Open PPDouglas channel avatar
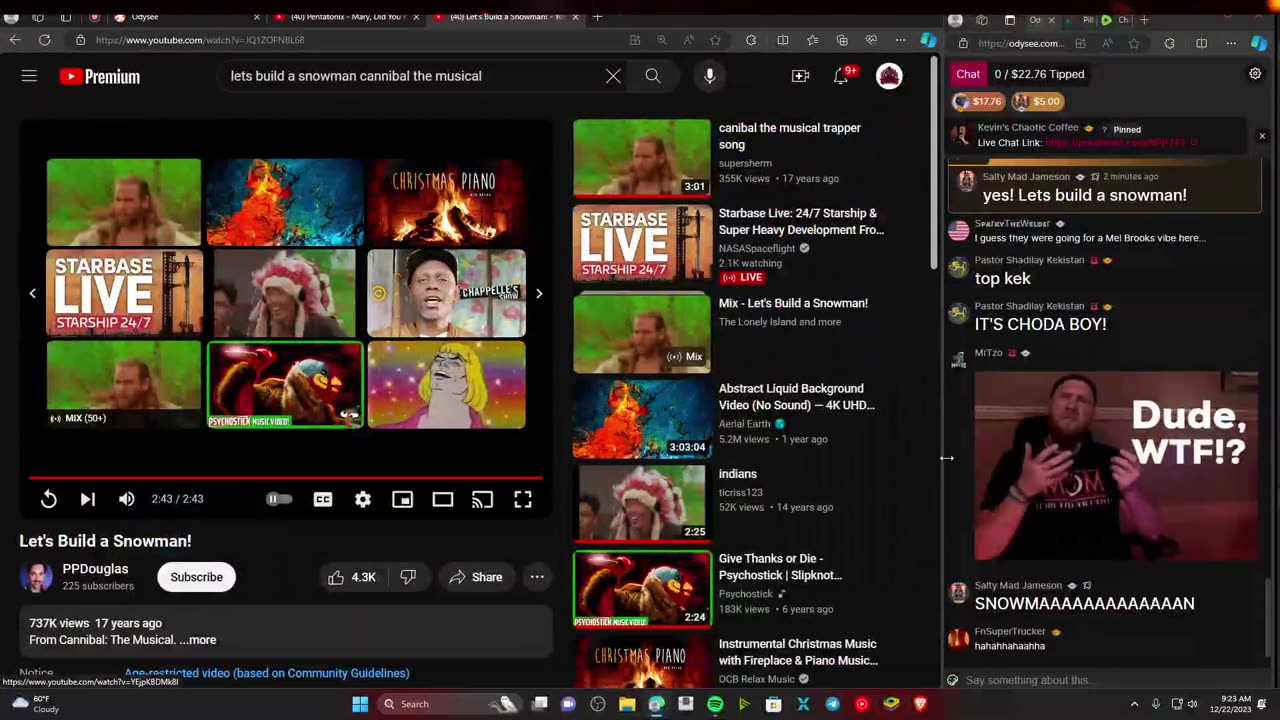 click(x=36, y=577)
